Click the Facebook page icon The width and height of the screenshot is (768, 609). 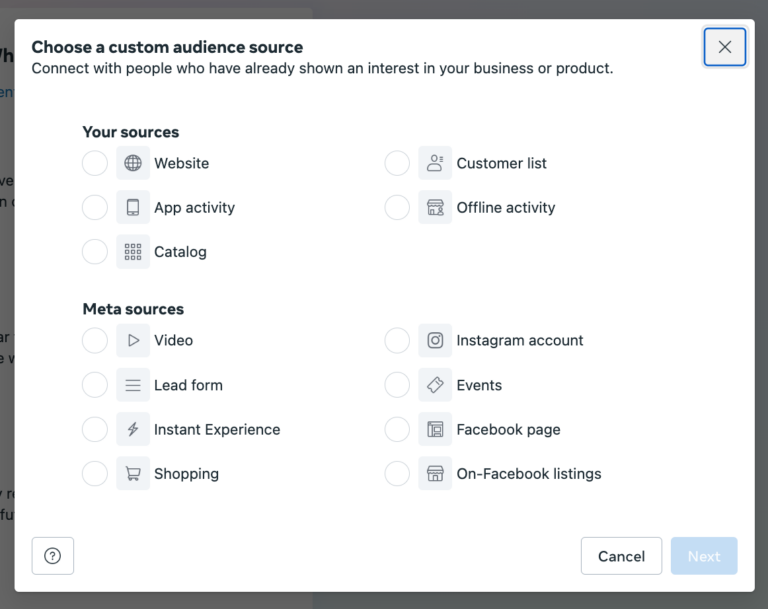(435, 429)
